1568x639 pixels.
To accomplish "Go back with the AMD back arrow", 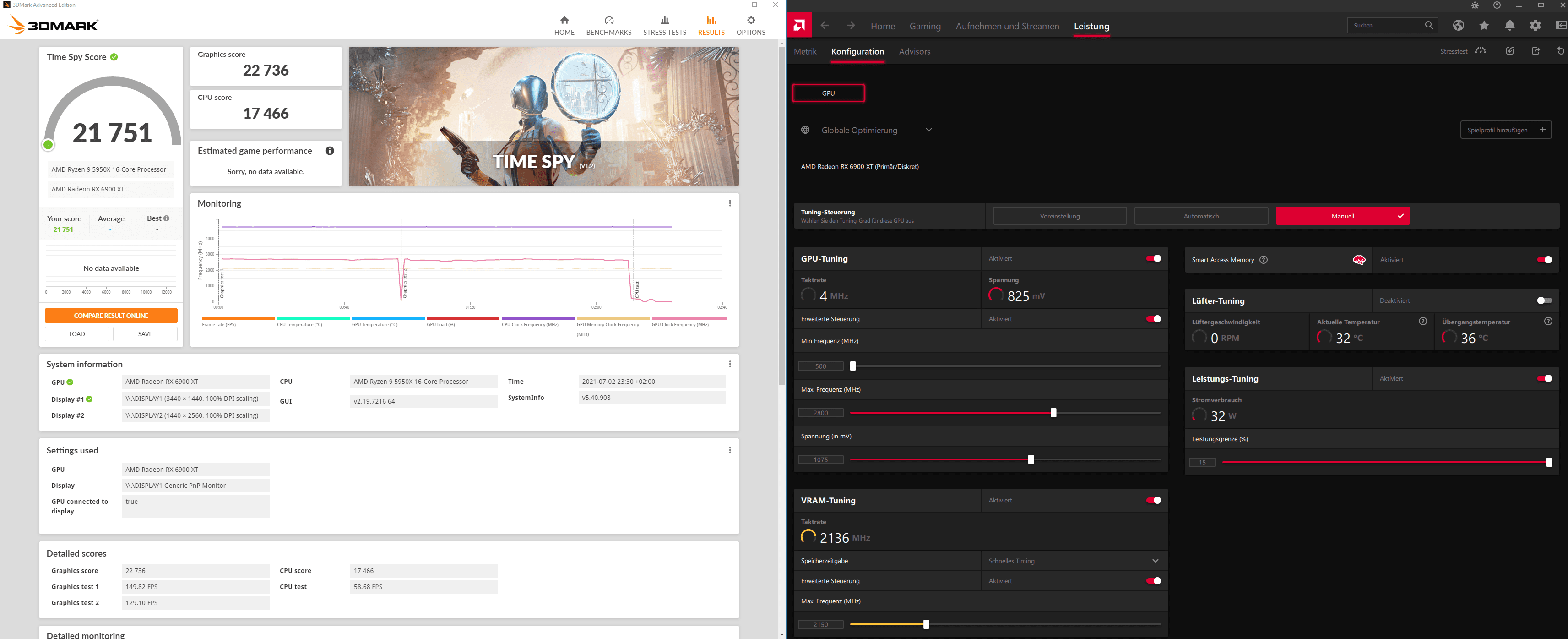I will tap(825, 26).
